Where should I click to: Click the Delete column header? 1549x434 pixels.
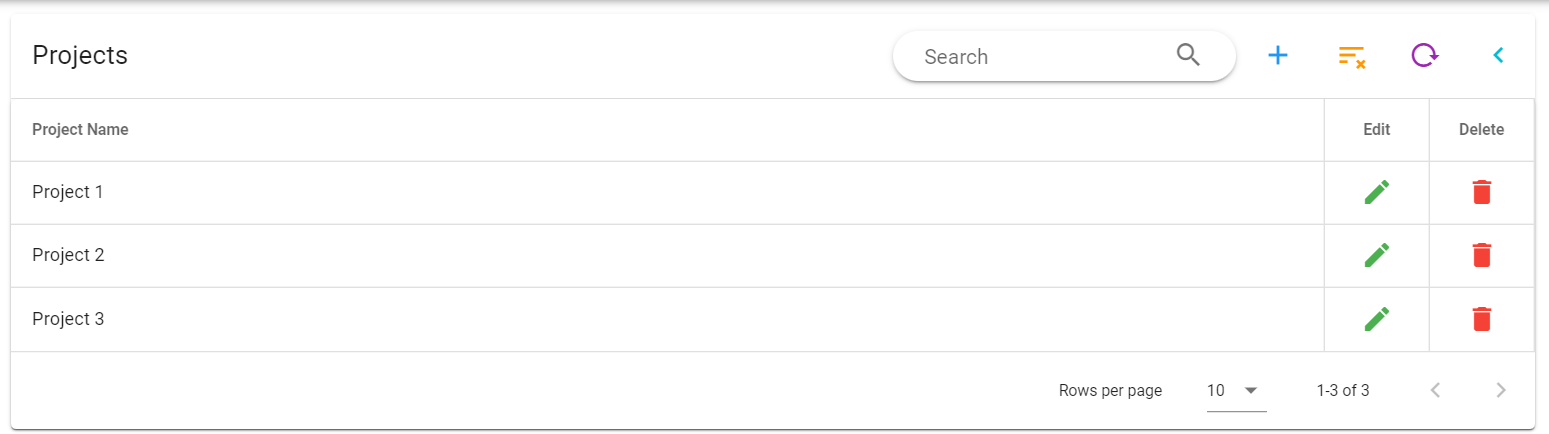pos(1481,130)
